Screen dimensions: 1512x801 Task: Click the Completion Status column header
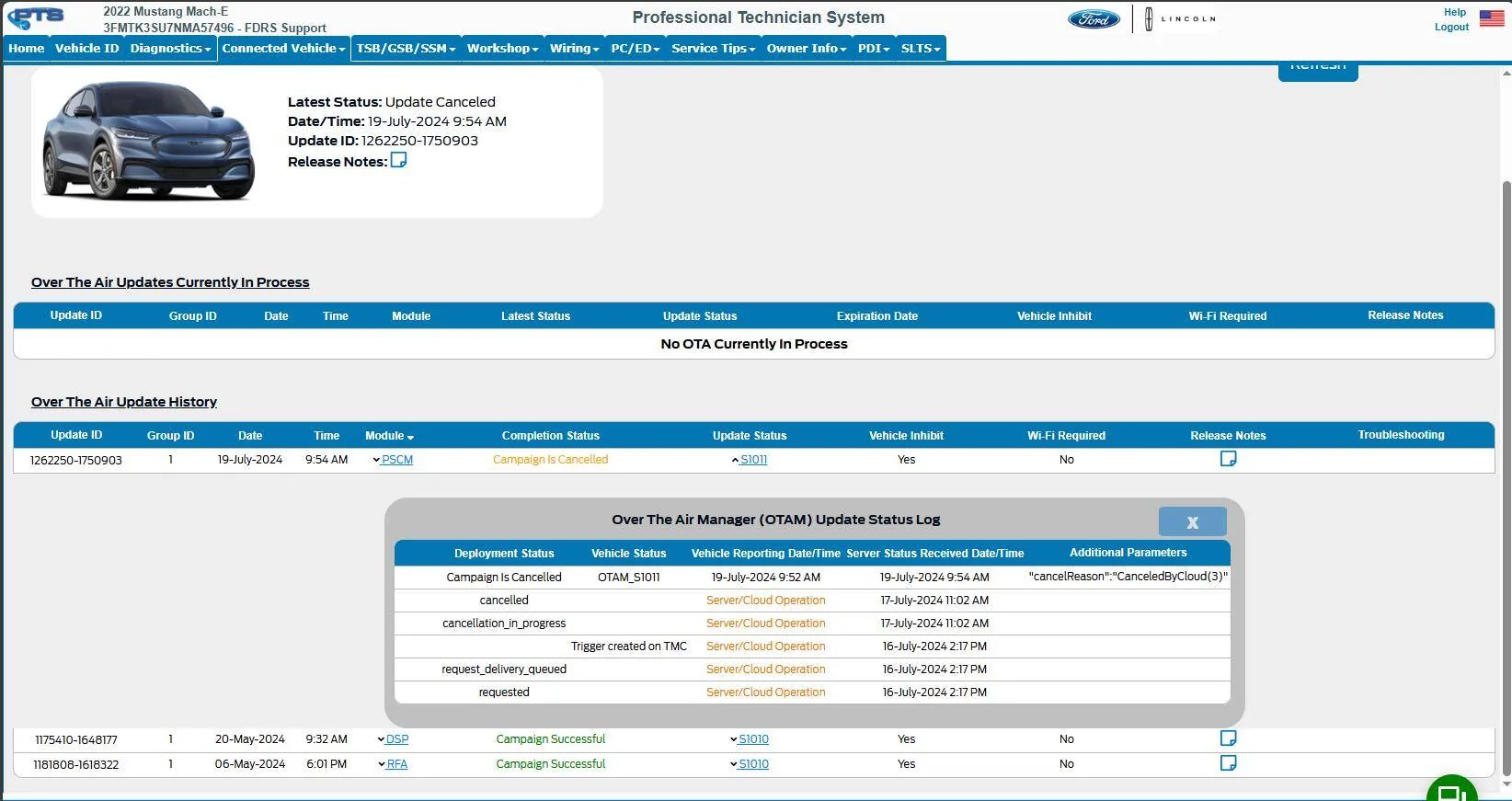(551, 436)
